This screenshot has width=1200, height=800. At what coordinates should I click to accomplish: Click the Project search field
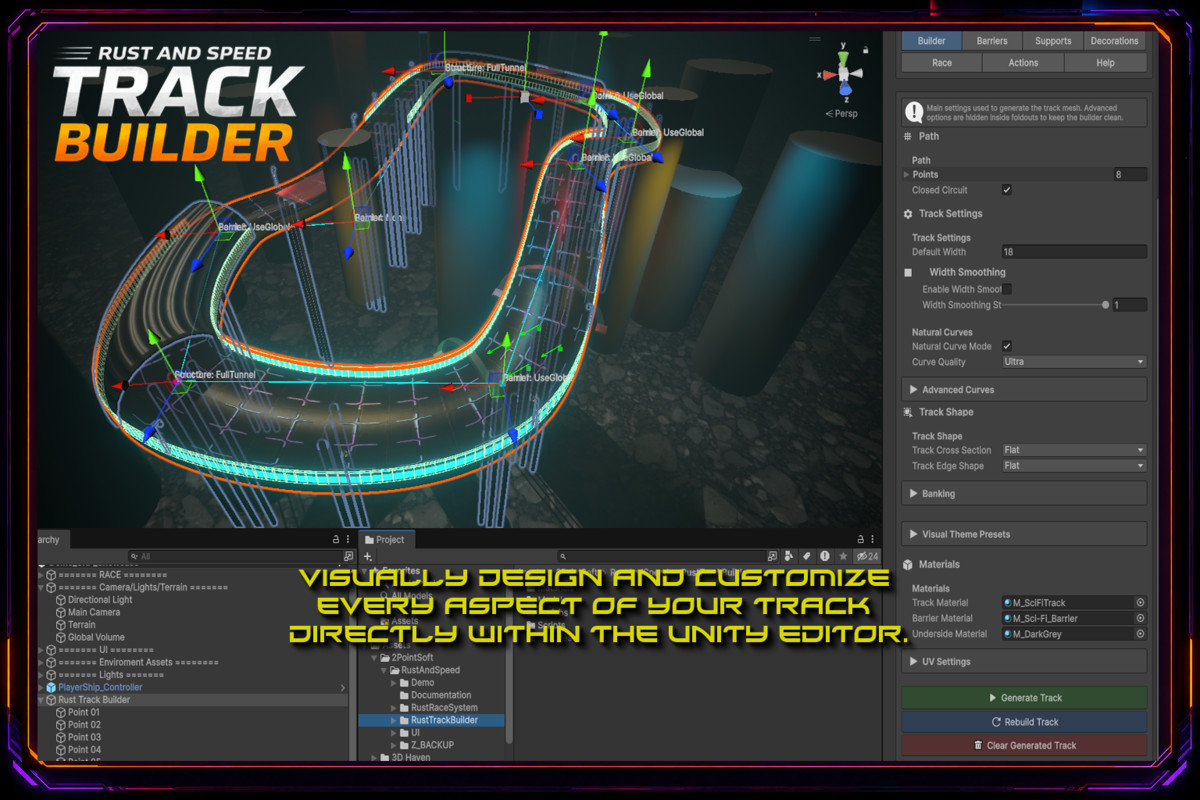click(660, 556)
